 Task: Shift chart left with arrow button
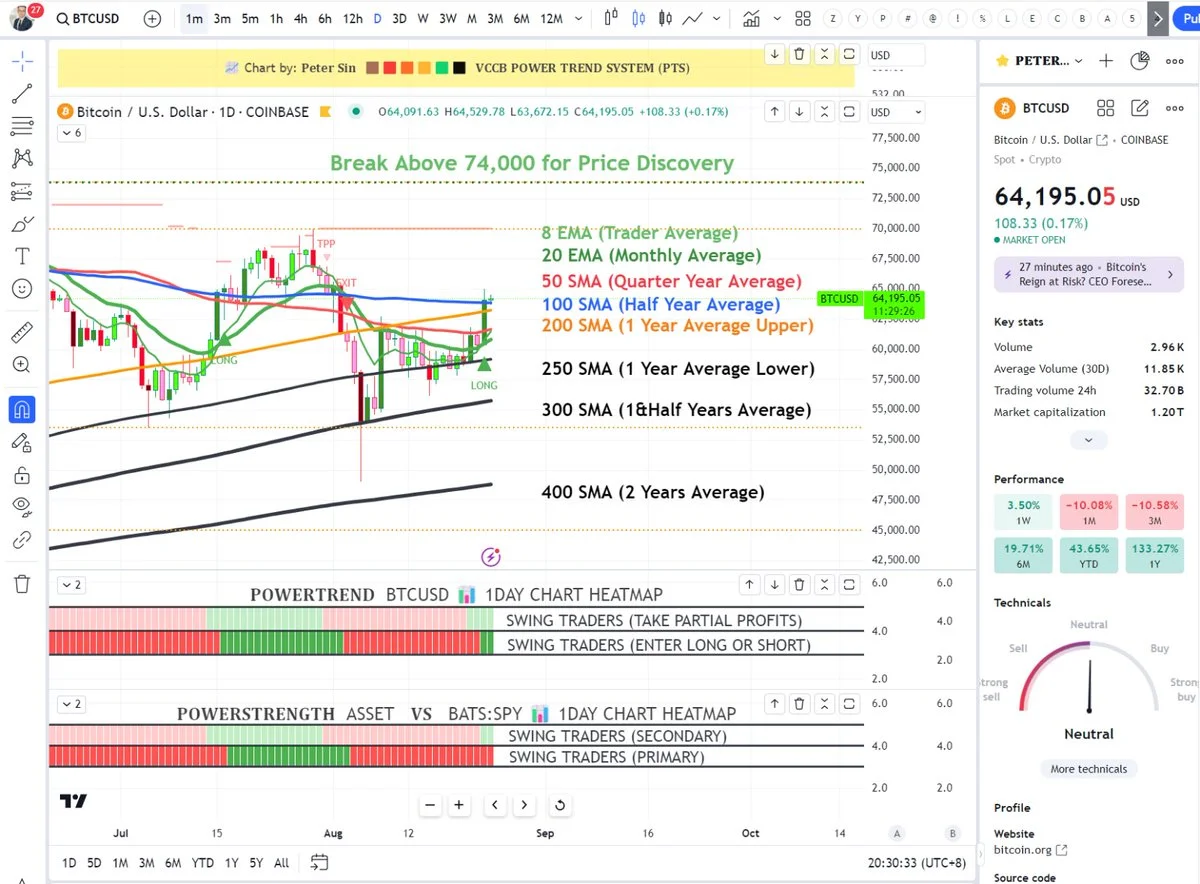[x=496, y=805]
